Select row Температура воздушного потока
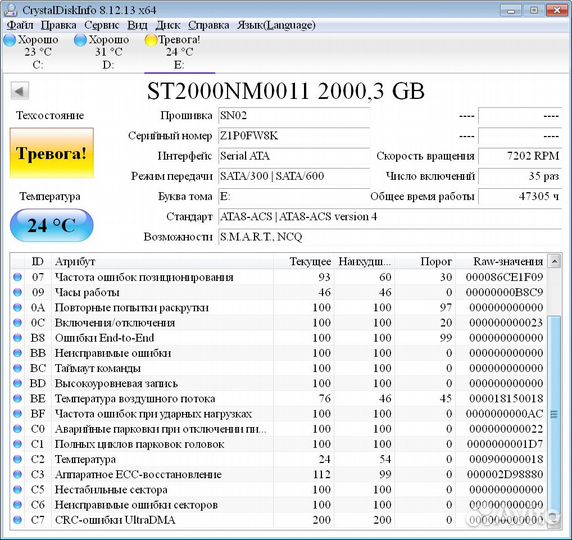572x540 pixels. click(x=279, y=398)
